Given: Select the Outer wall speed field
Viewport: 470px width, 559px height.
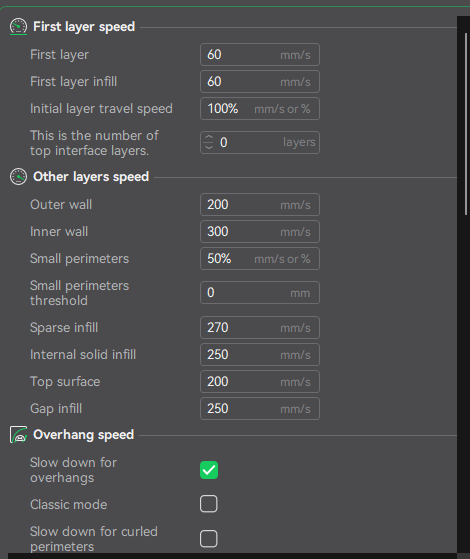Looking at the screenshot, I should 260,205.
